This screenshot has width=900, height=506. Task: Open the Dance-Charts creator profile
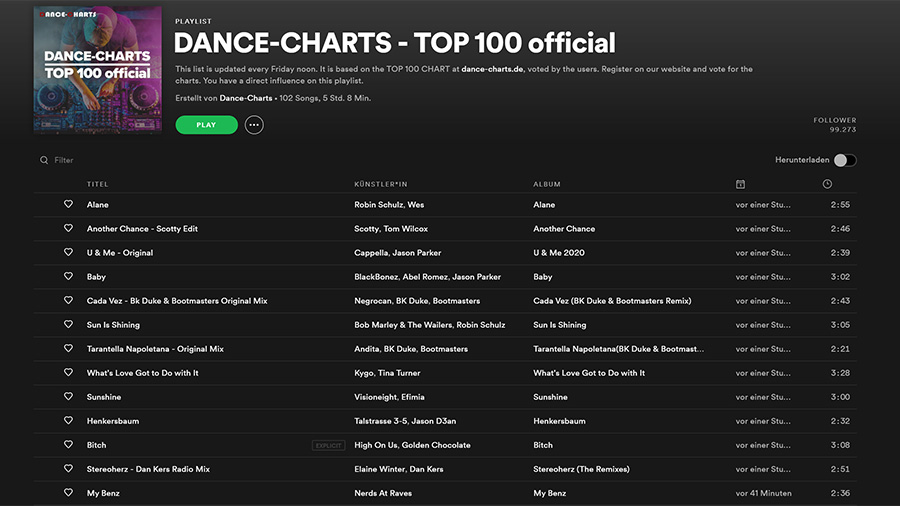coord(246,98)
